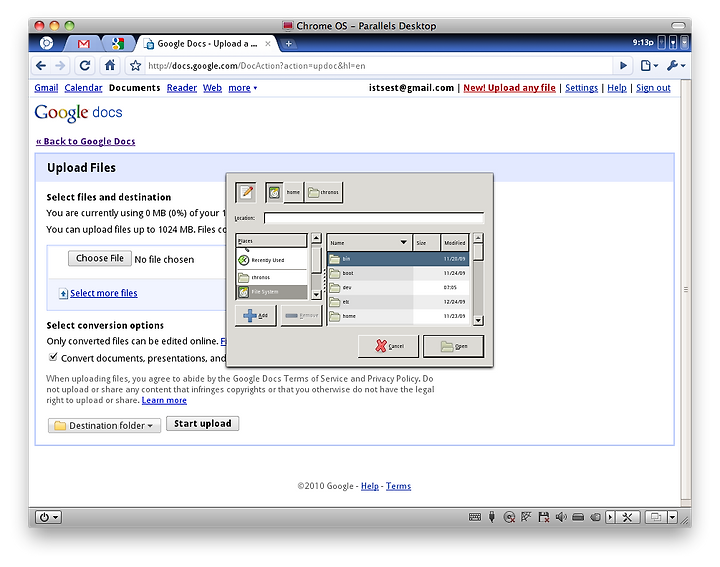This screenshot has width=720, height=567.
Task: Select File System in Places list
Action: tap(271, 292)
